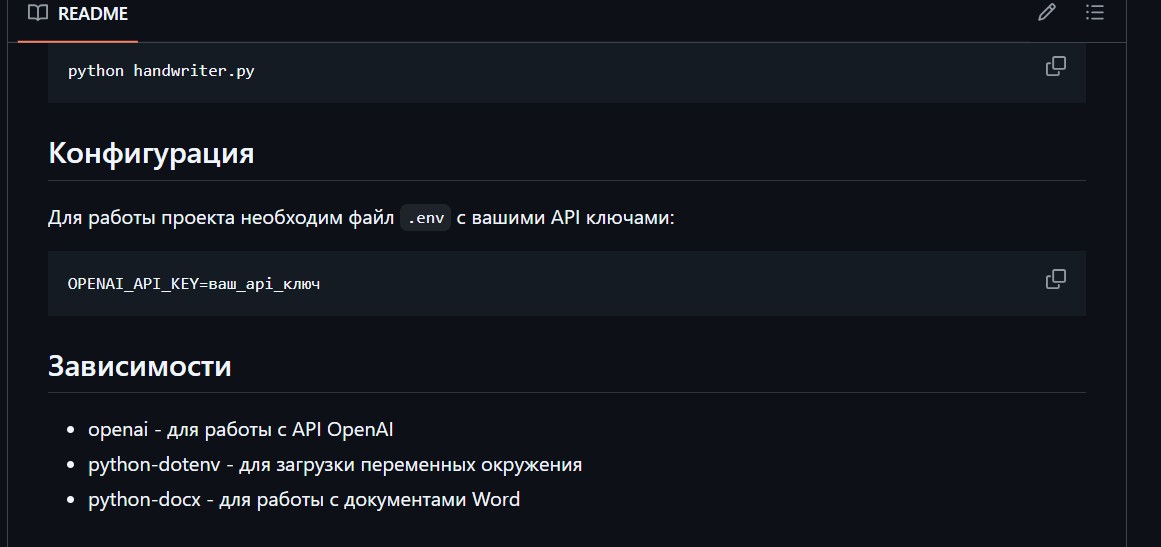Click the python-dotenv dependency list item

point(335,464)
